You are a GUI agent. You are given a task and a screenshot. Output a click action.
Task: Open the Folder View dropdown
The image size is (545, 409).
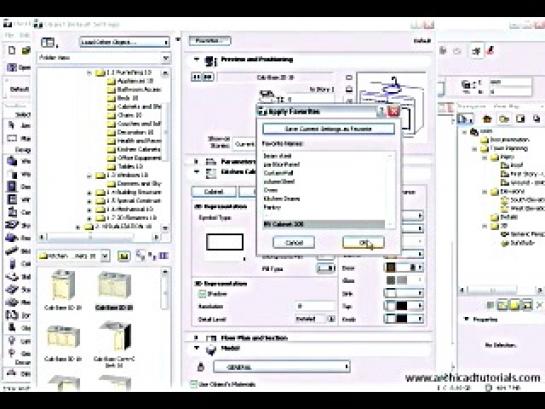(104, 58)
